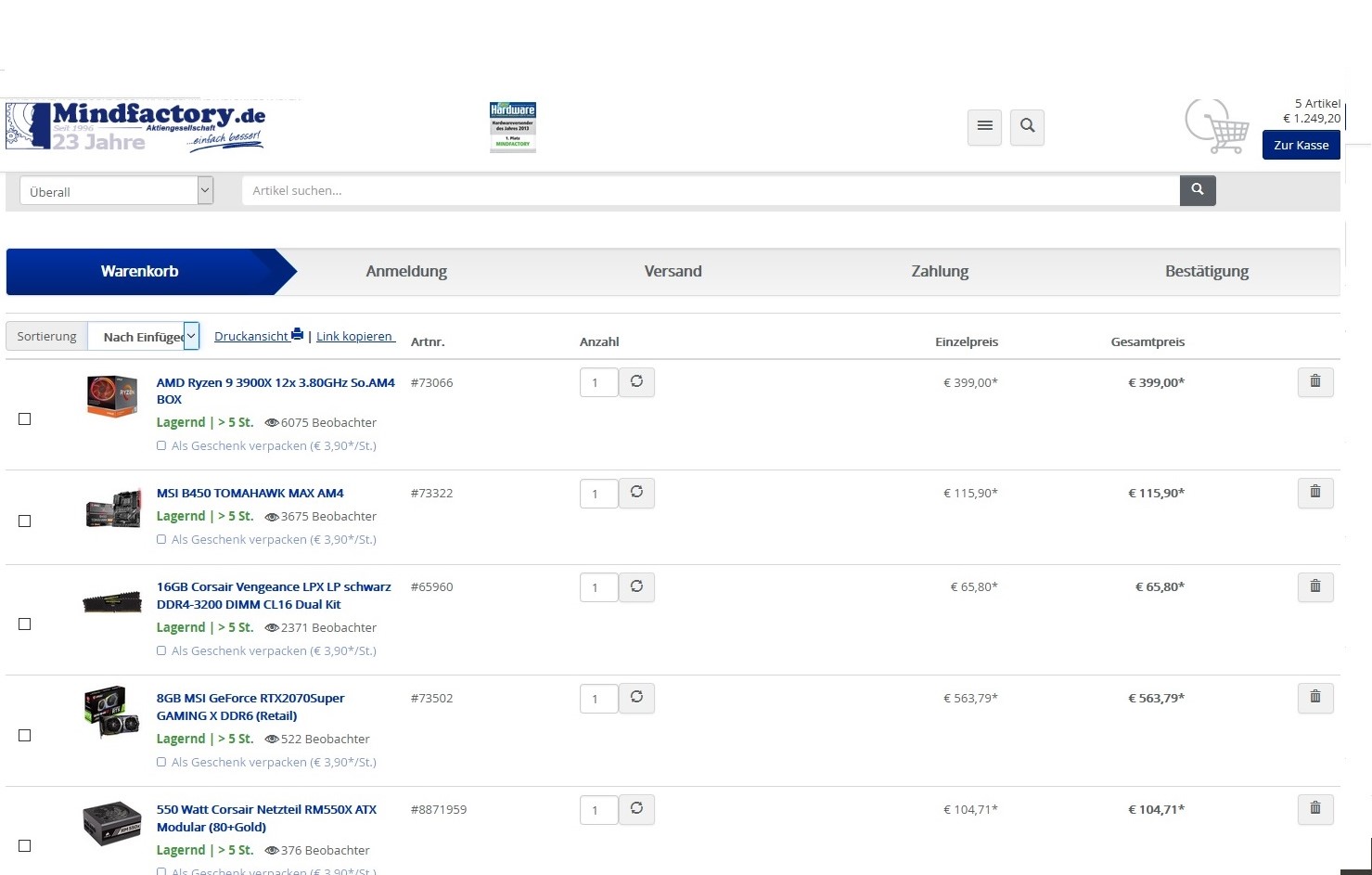Screen dimensions: 1372x875
Task: Open the Druckansicht print view link
Action: 259,336
